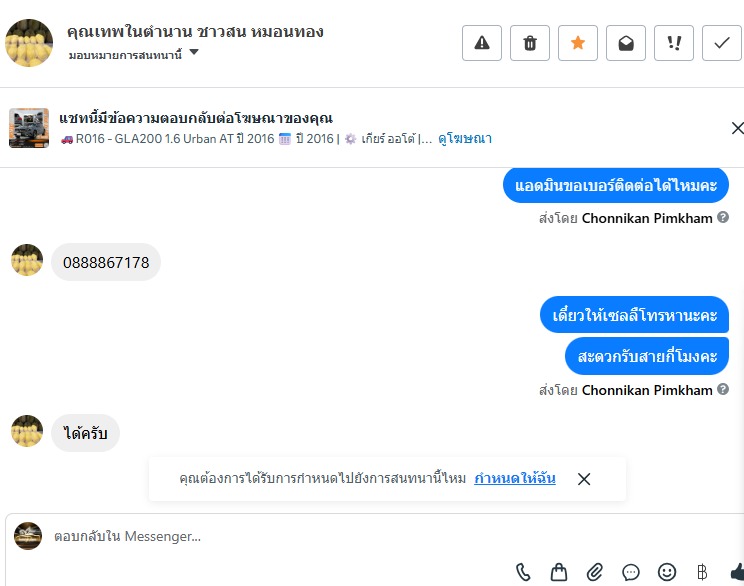Screen dimensions: 744x586
Task: Toggle the orange star follow-up marker
Action: point(578,43)
